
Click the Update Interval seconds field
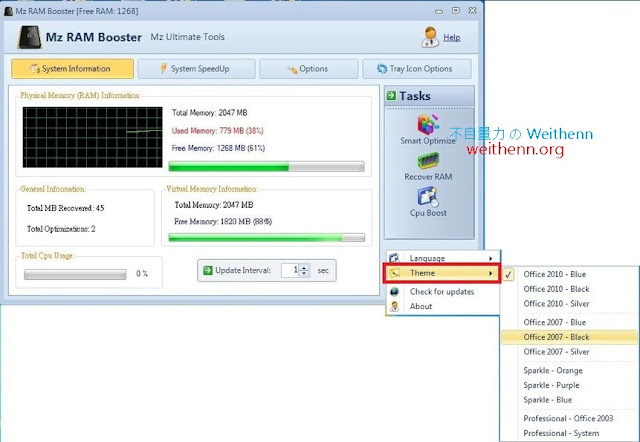tap(291, 270)
